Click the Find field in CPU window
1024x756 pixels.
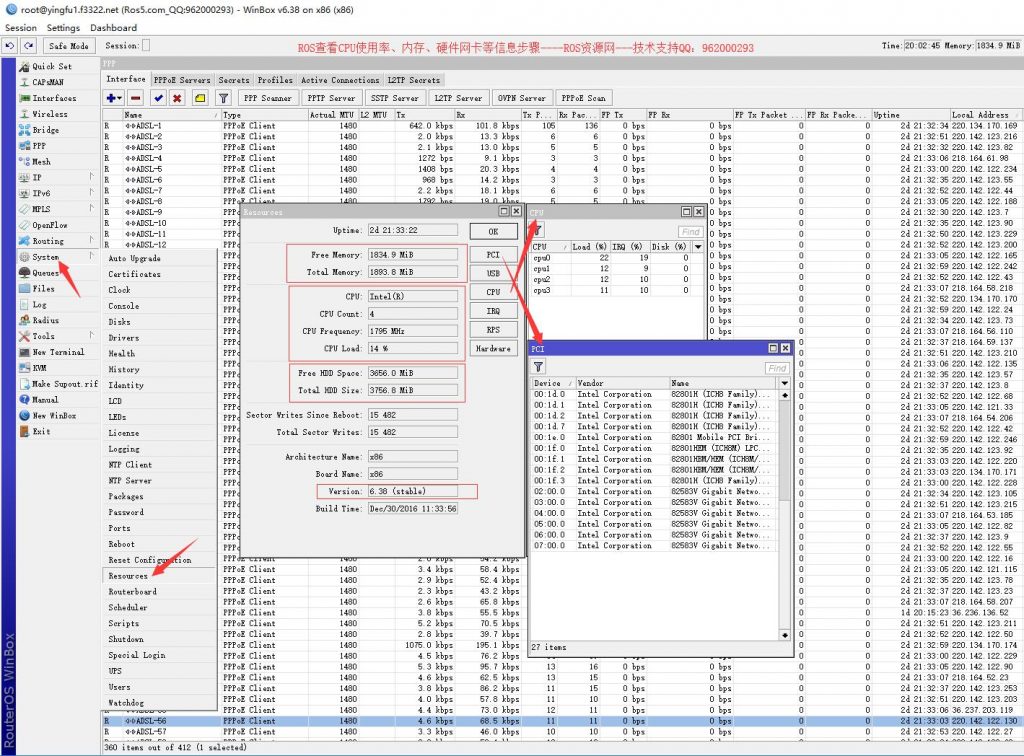pos(690,232)
